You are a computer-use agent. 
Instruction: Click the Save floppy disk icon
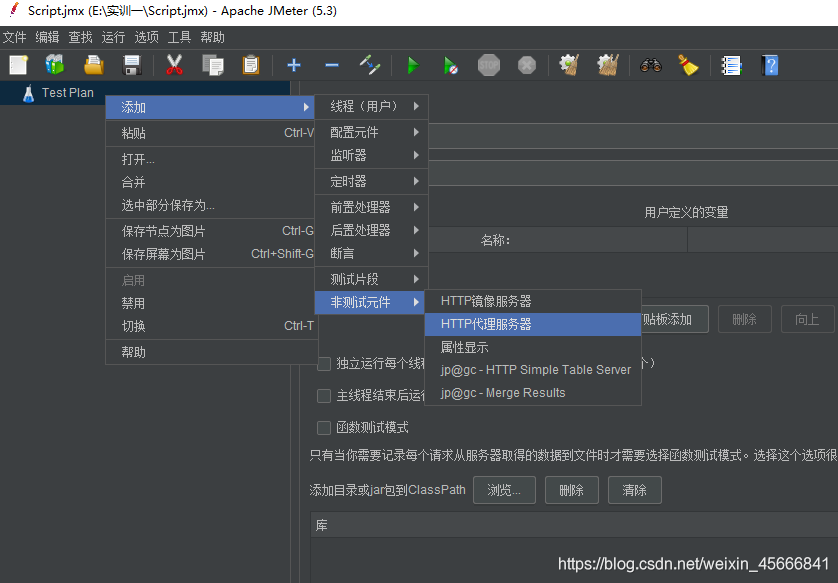tap(131, 65)
